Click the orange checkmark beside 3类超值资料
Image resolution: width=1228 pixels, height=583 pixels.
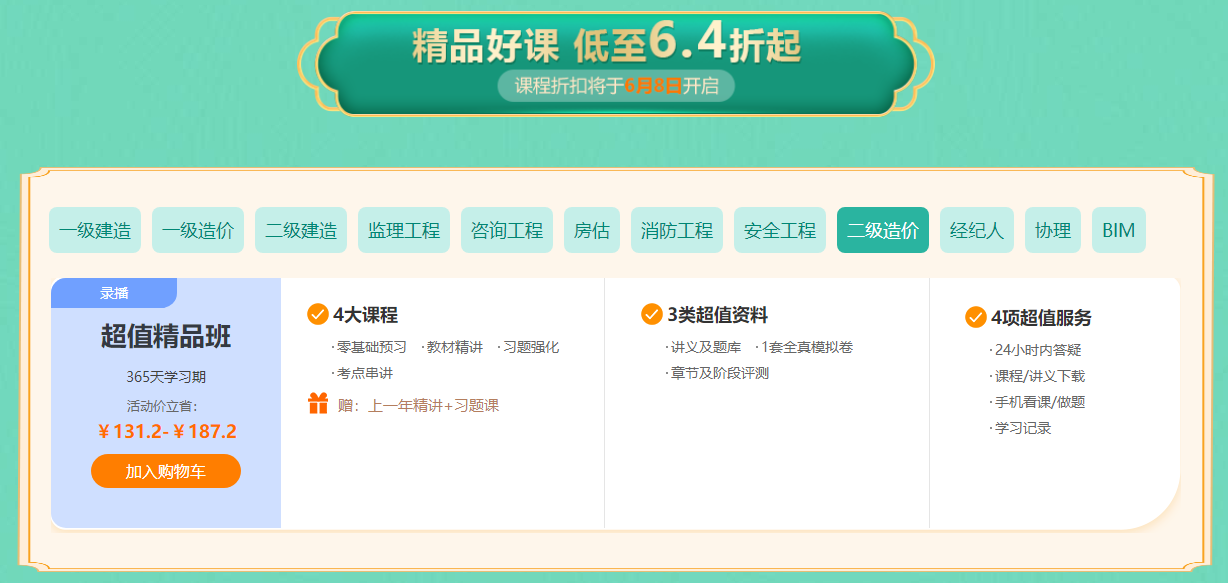pos(652,315)
